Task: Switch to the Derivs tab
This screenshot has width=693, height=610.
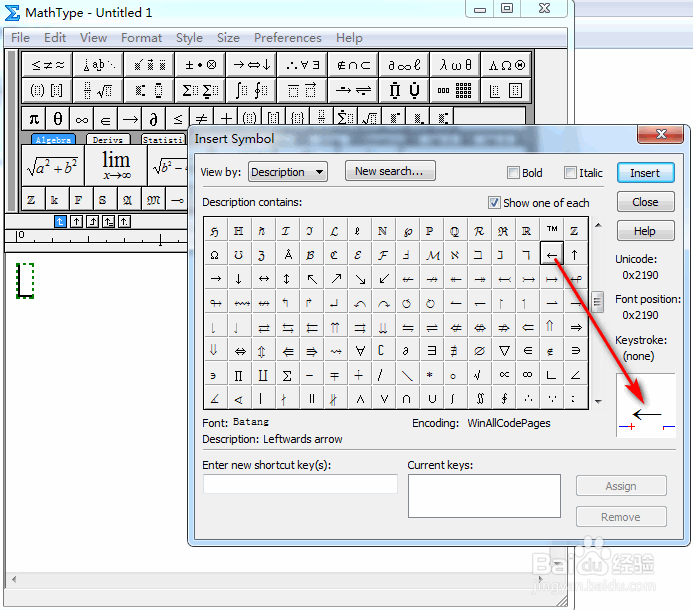Action: [108, 140]
